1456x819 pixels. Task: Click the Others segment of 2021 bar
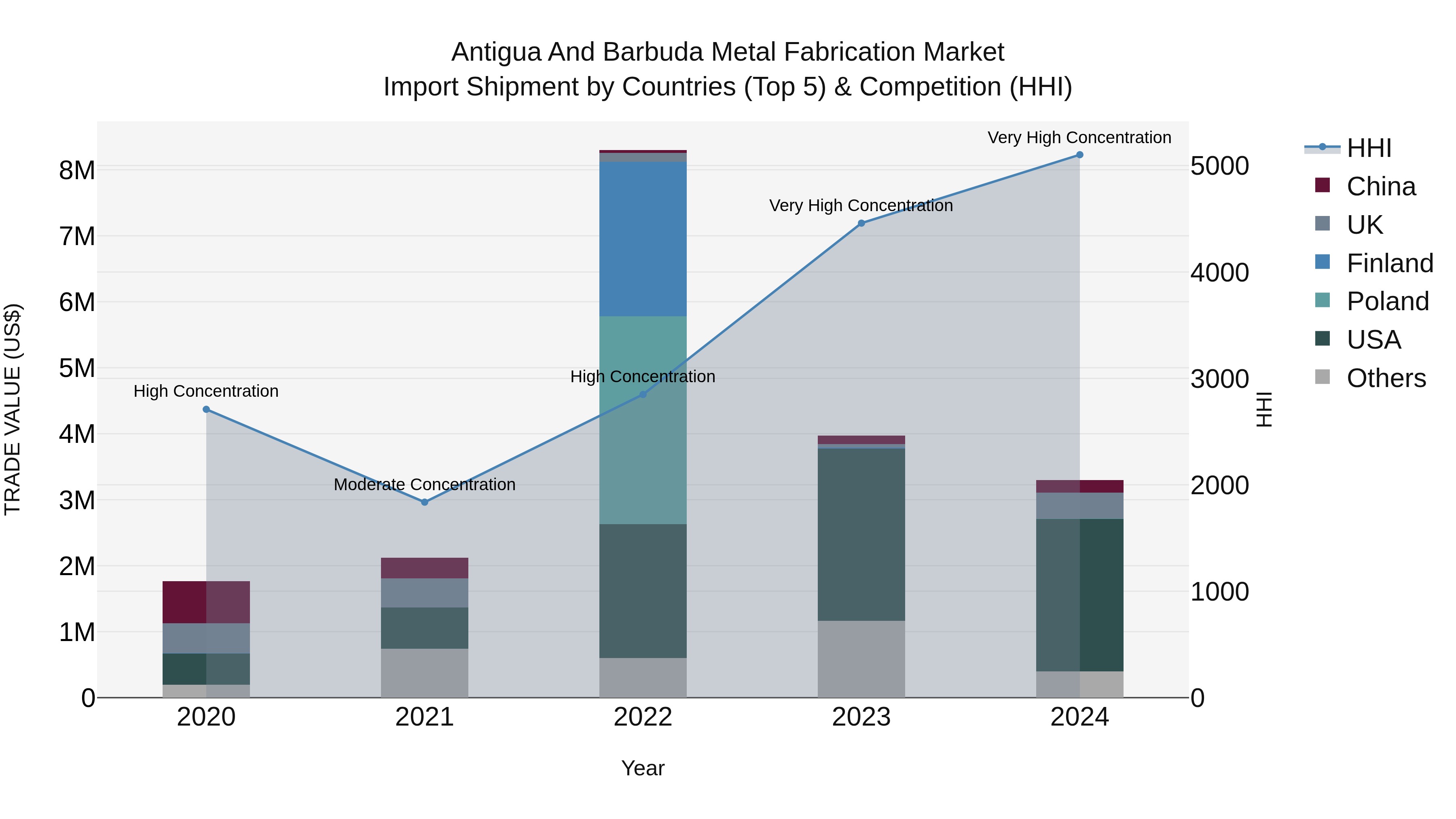(x=425, y=673)
